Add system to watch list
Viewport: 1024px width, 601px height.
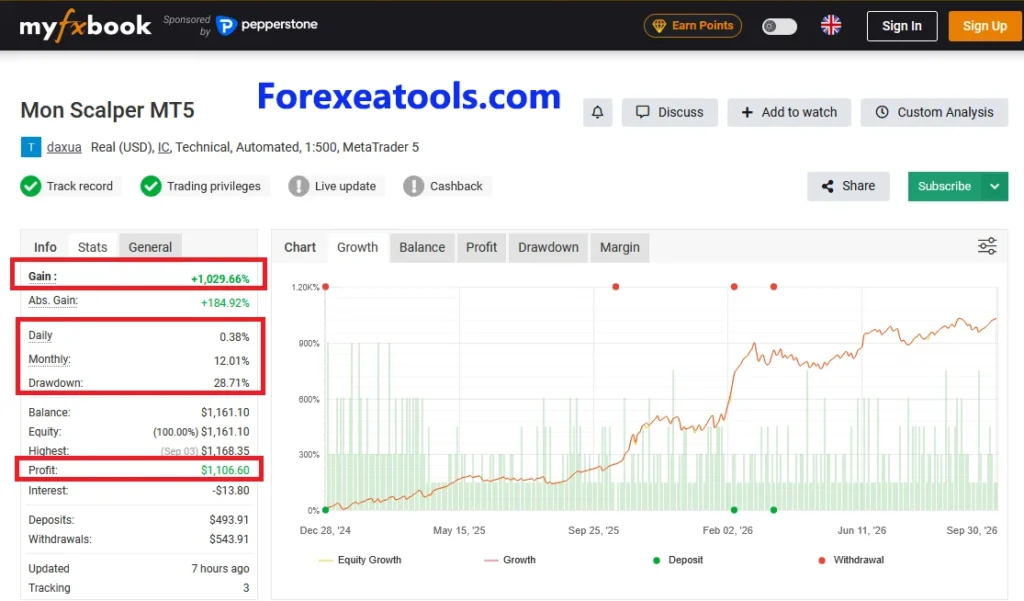(x=789, y=112)
